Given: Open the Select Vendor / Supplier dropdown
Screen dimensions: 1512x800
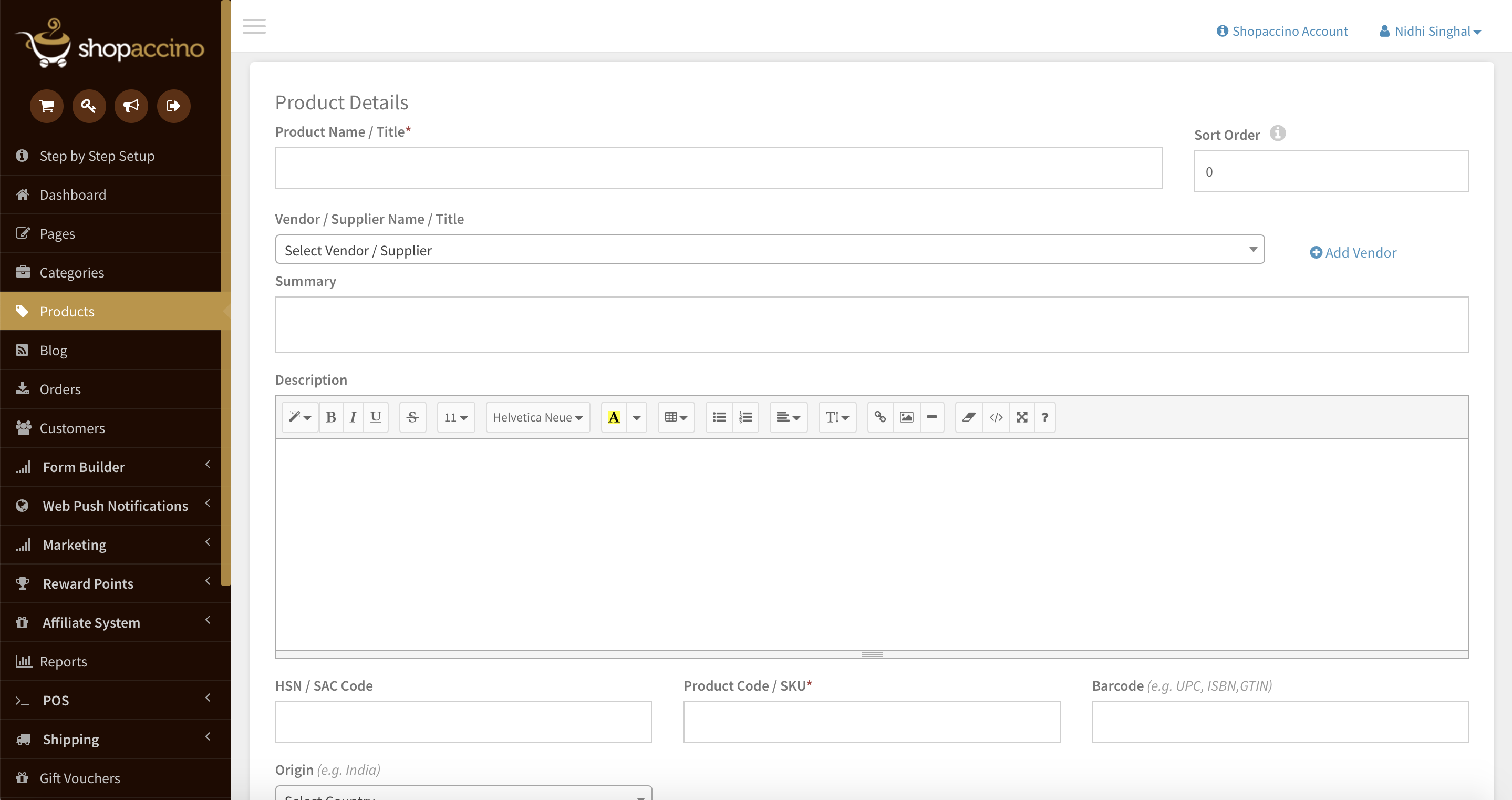Looking at the screenshot, I should (769, 250).
